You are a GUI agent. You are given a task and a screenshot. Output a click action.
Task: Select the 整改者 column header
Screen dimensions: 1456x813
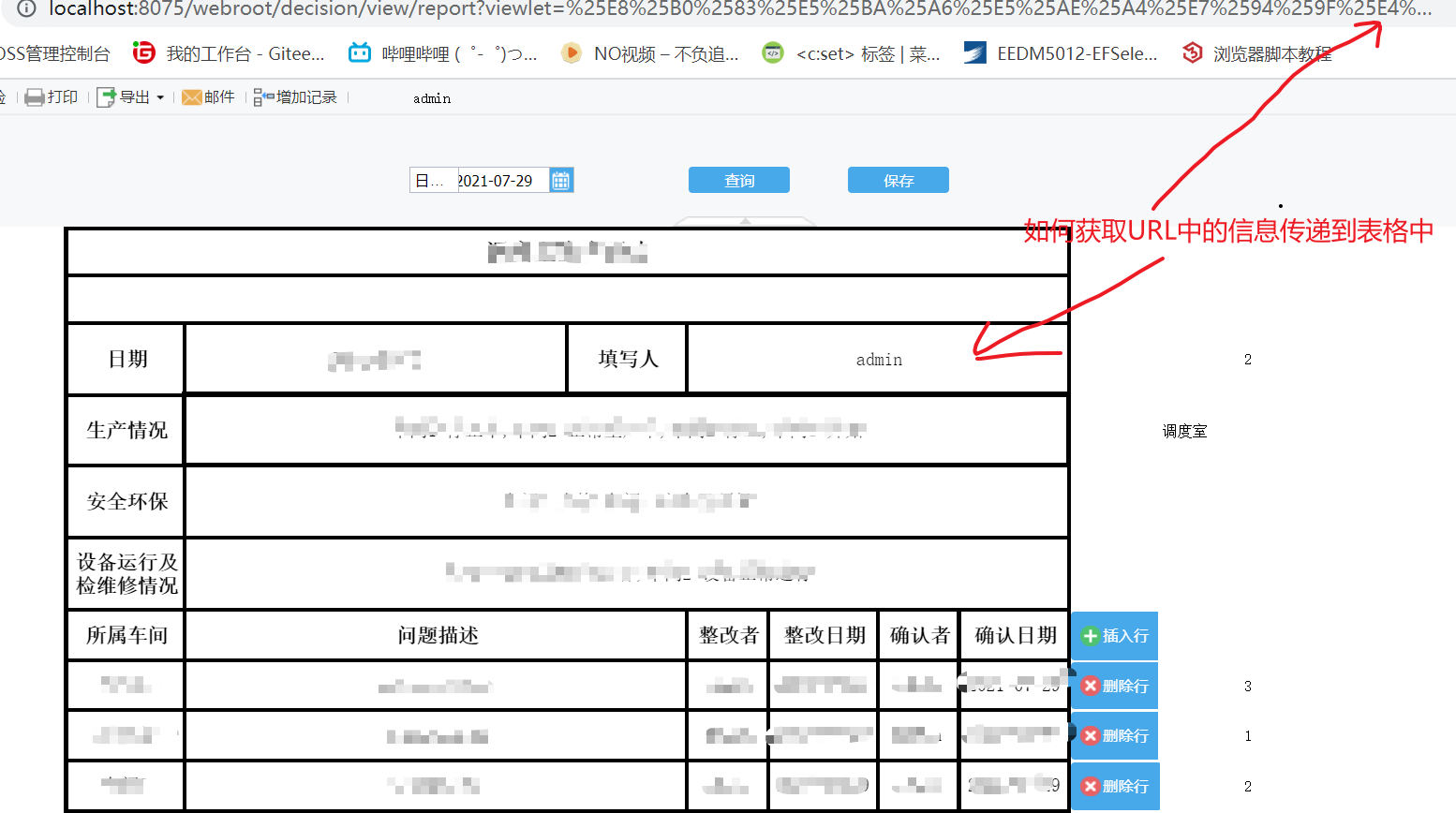point(729,635)
